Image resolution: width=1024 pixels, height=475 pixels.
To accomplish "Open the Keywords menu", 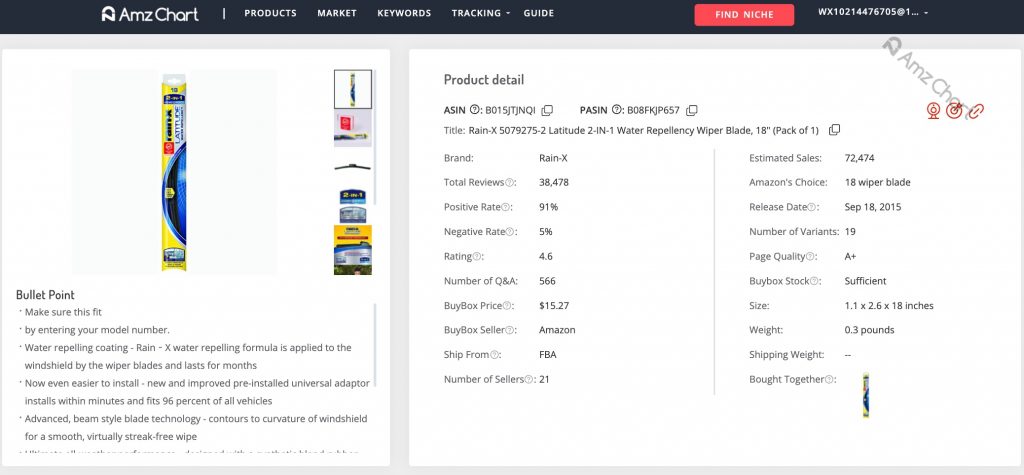I will click(404, 13).
